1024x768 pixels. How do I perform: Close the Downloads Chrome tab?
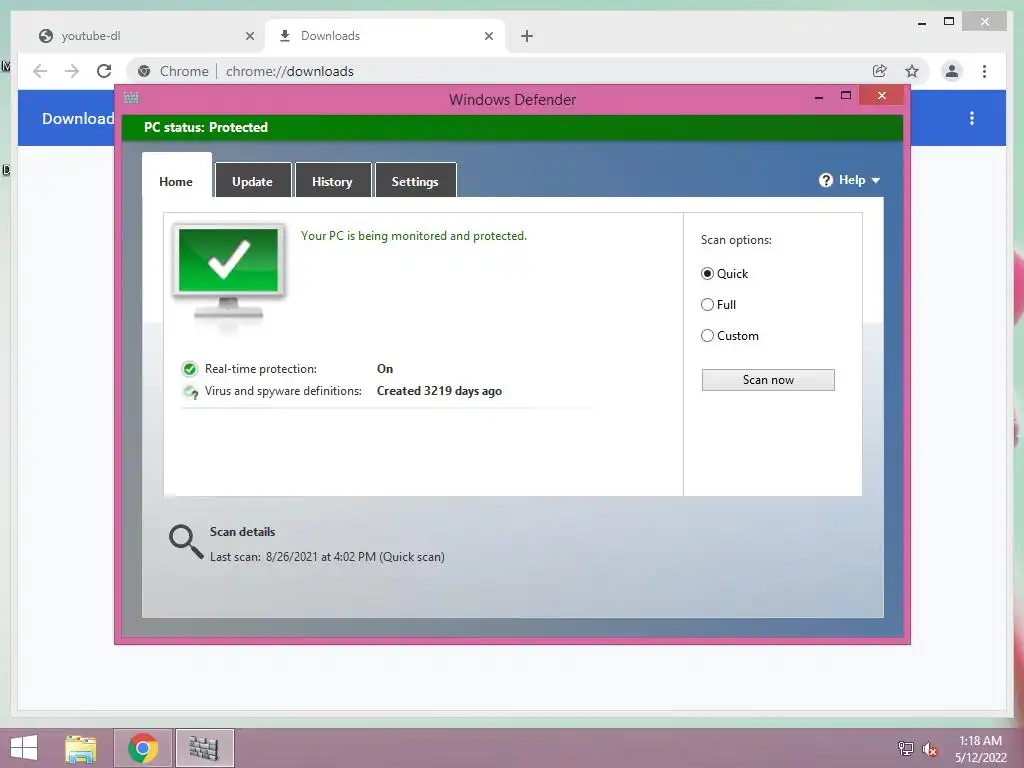pos(488,36)
